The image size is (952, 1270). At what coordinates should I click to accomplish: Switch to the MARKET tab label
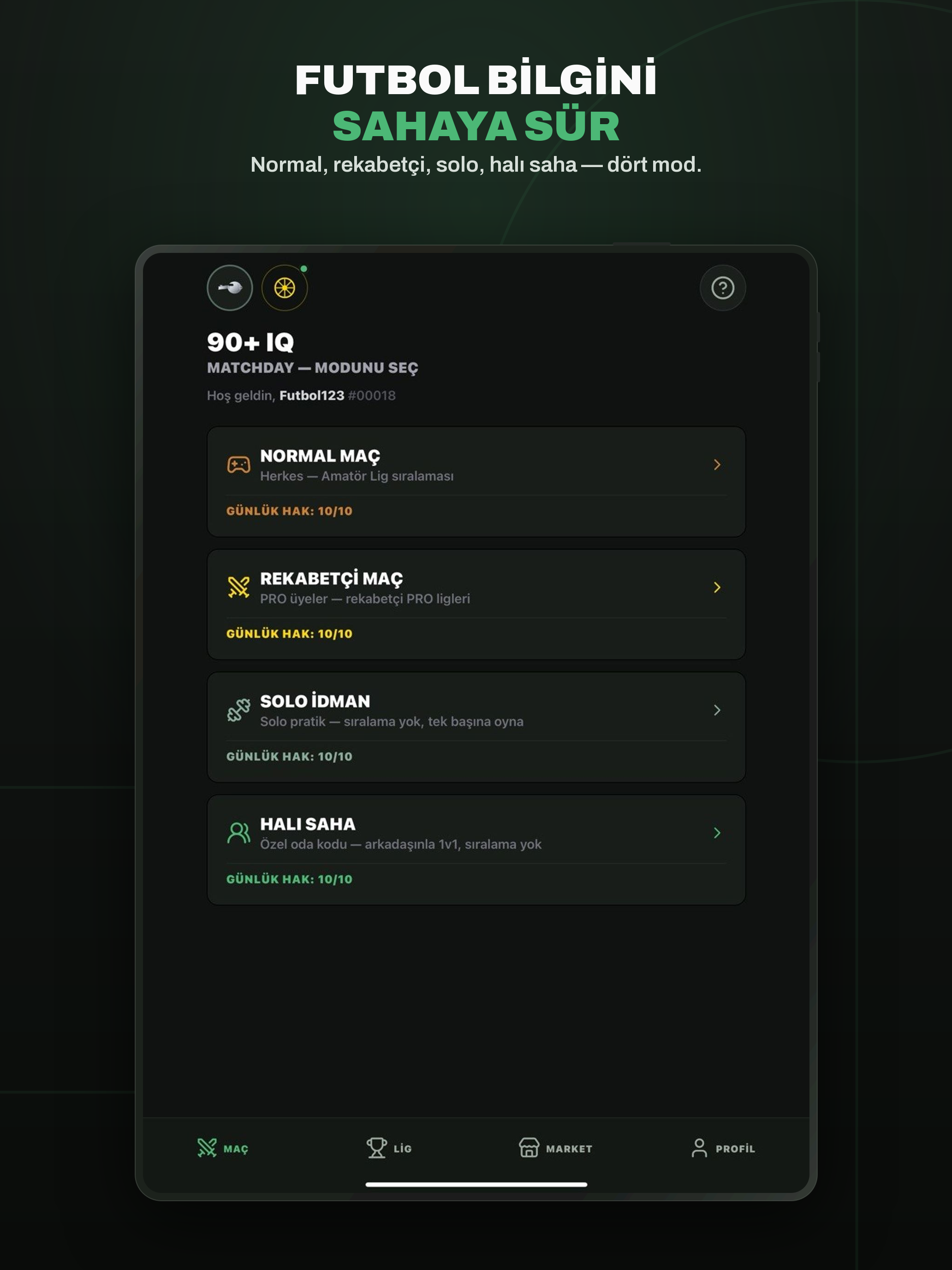[569, 1149]
